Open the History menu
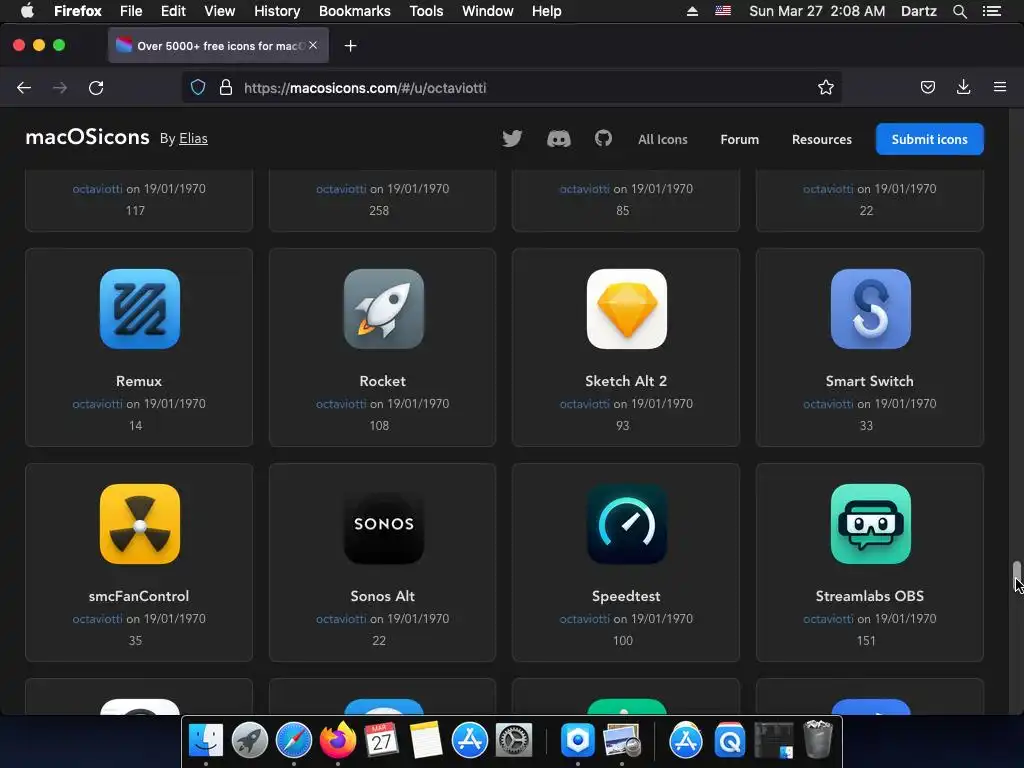 (277, 11)
